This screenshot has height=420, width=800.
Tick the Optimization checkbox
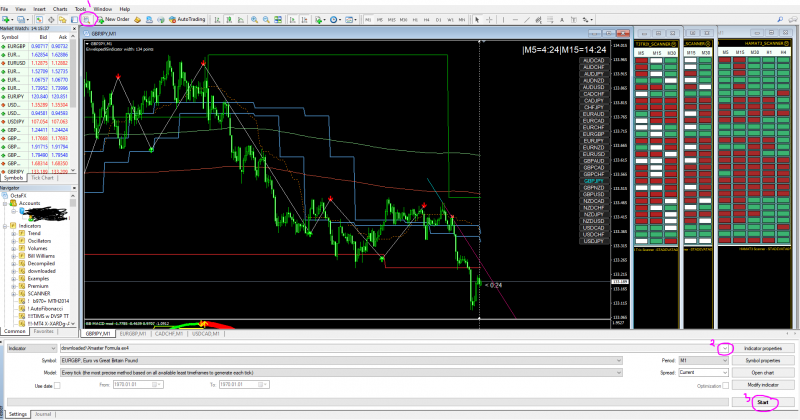pos(726,386)
